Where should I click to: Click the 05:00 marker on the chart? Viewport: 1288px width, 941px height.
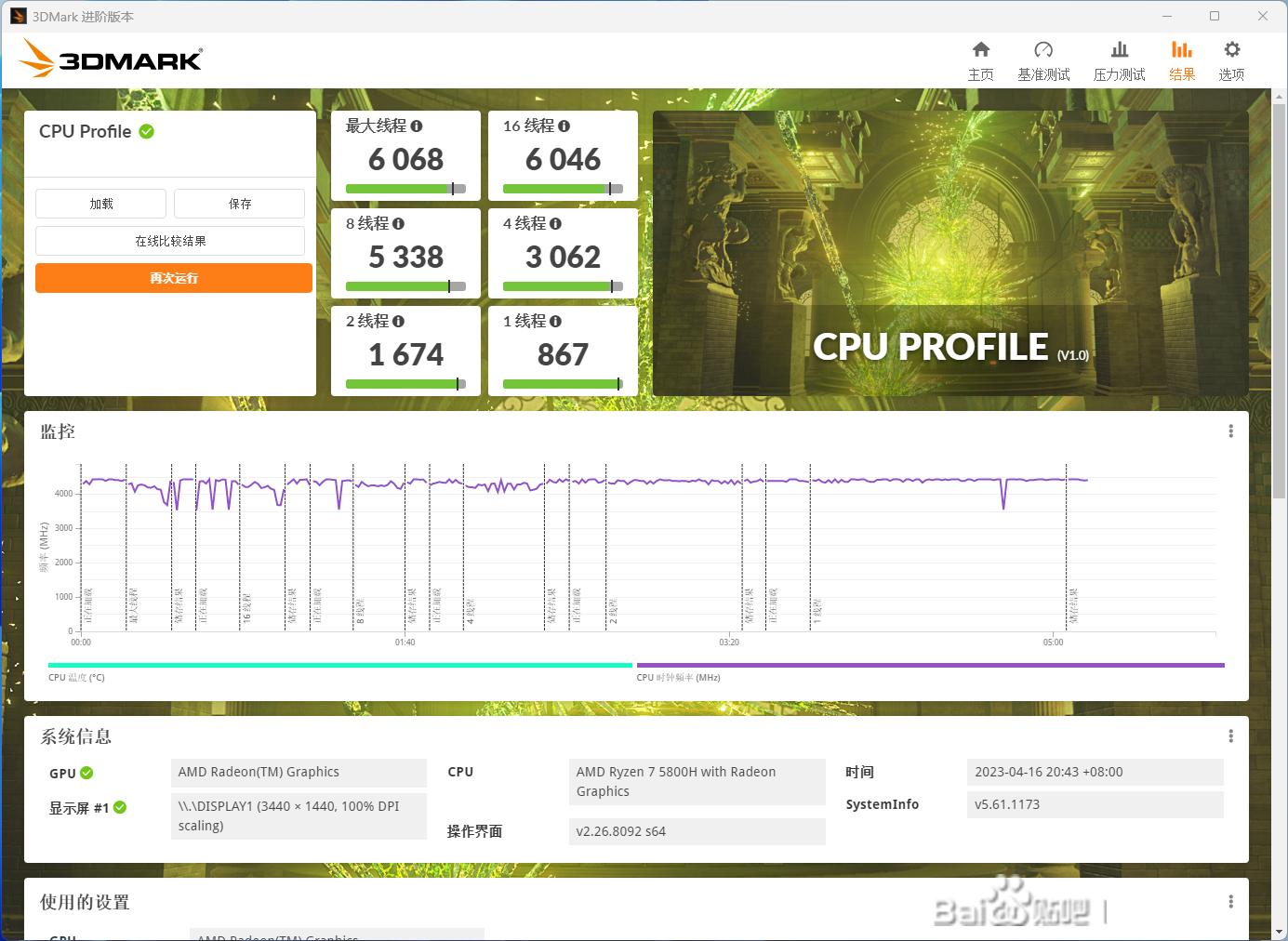click(x=1053, y=643)
